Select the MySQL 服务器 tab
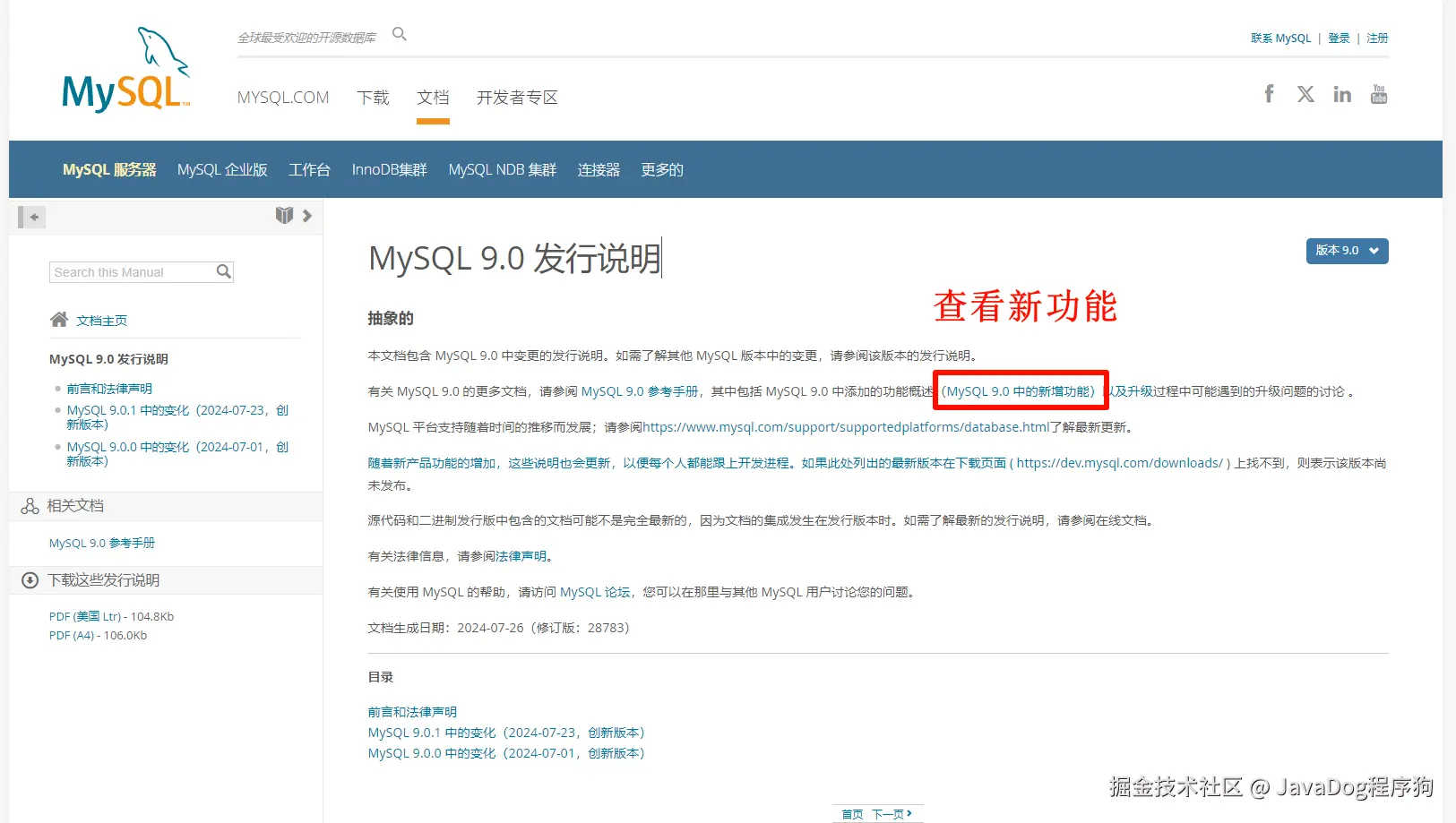Screen dimensions: 1456x823 pos(109,169)
